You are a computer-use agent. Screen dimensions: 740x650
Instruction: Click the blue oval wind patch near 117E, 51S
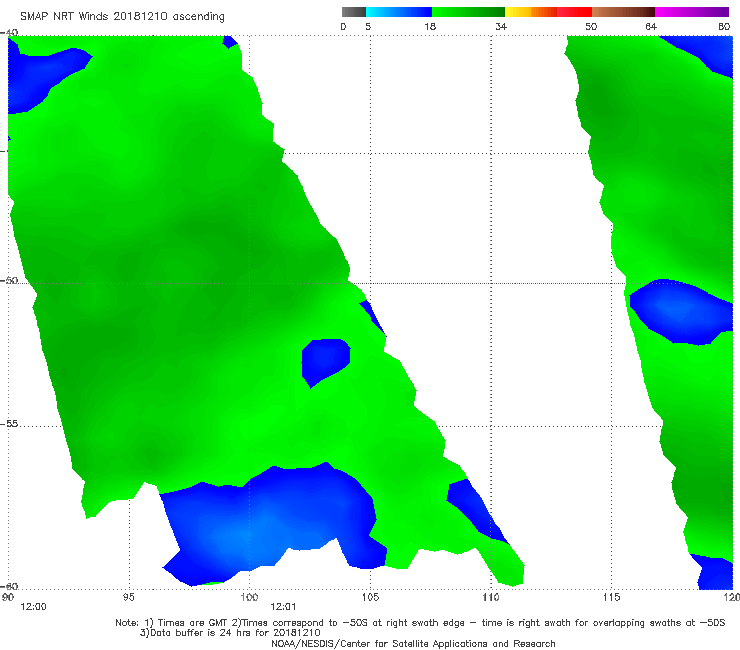point(680,311)
